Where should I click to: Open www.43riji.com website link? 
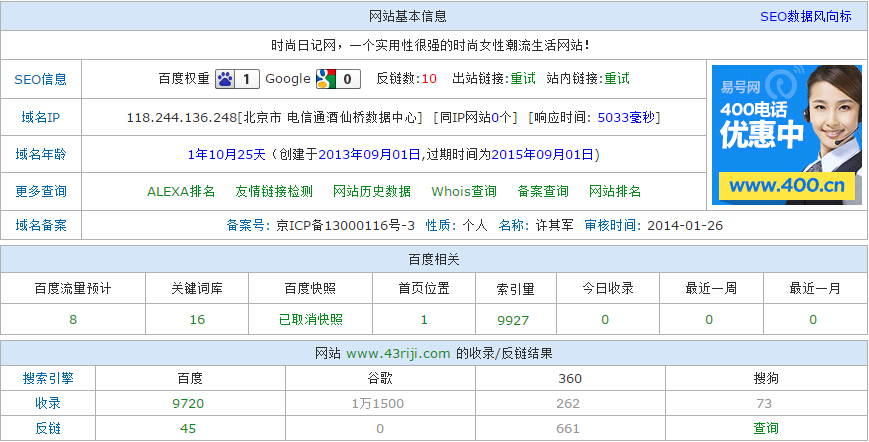tap(398, 354)
